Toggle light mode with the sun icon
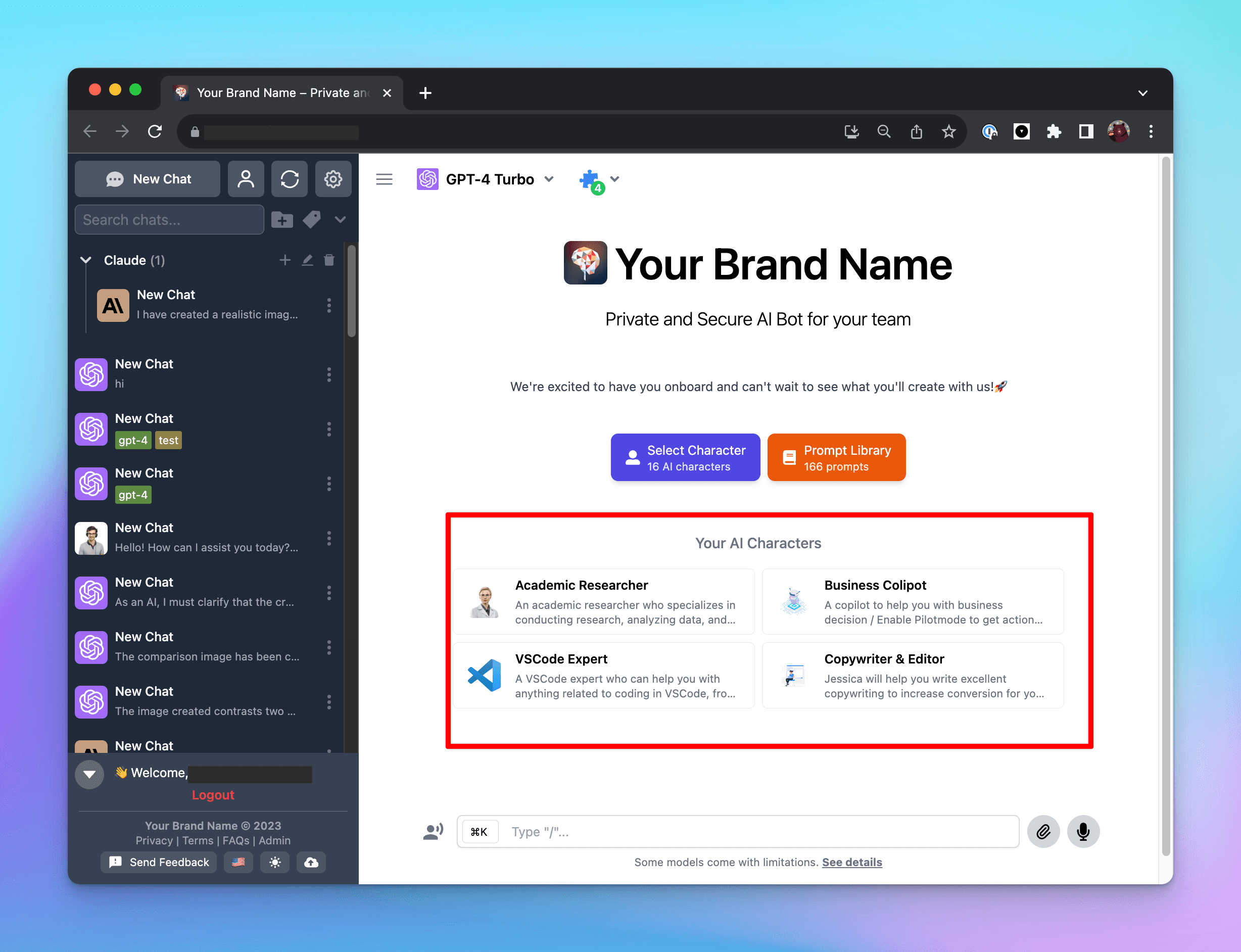 pyautogui.click(x=275, y=862)
